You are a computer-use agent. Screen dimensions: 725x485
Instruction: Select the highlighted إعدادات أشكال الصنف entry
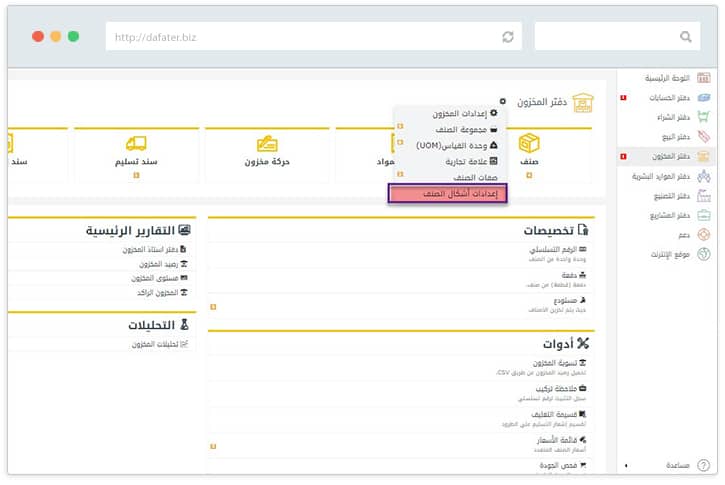click(448, 193)
